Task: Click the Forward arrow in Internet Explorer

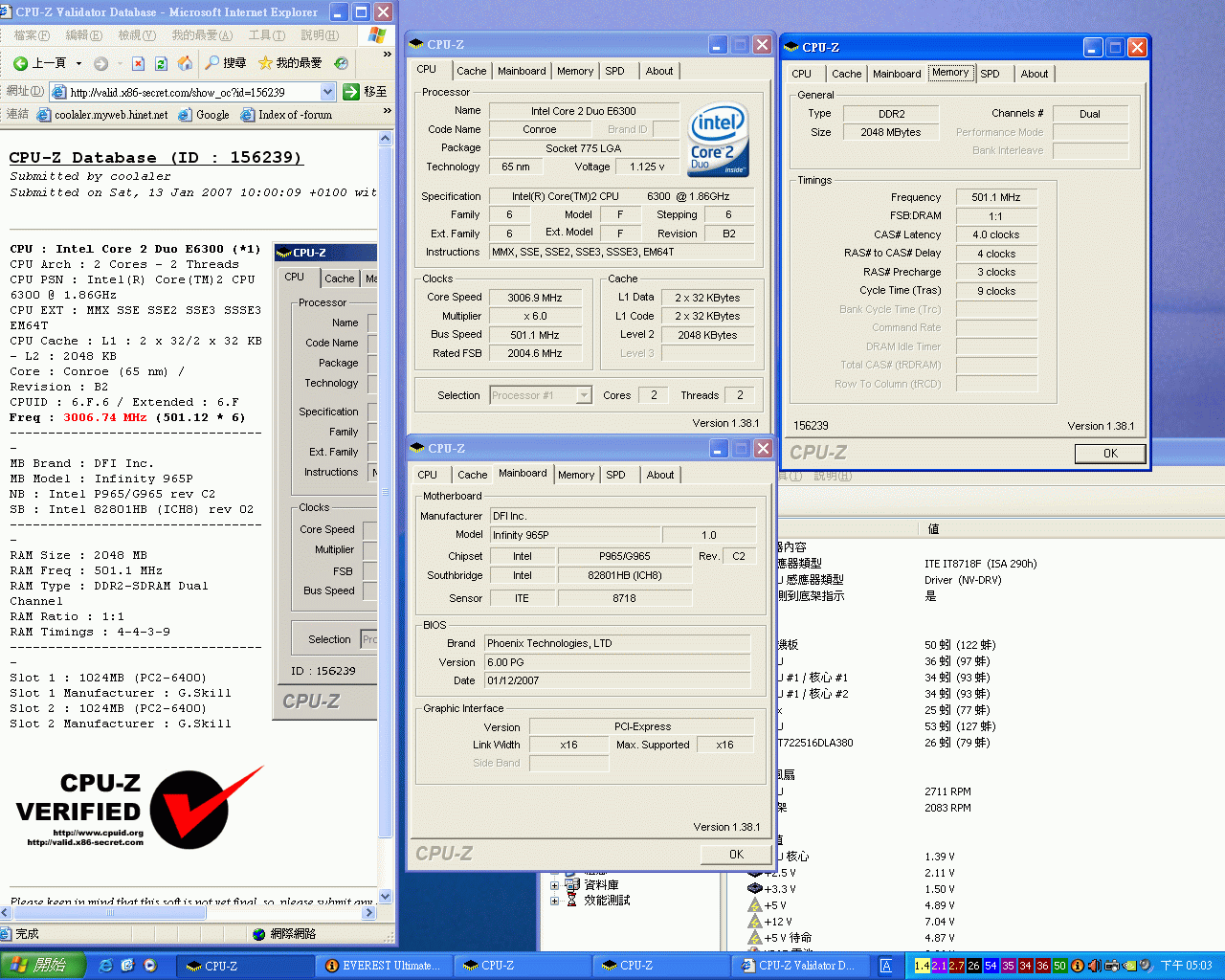Action: [100, 63]
